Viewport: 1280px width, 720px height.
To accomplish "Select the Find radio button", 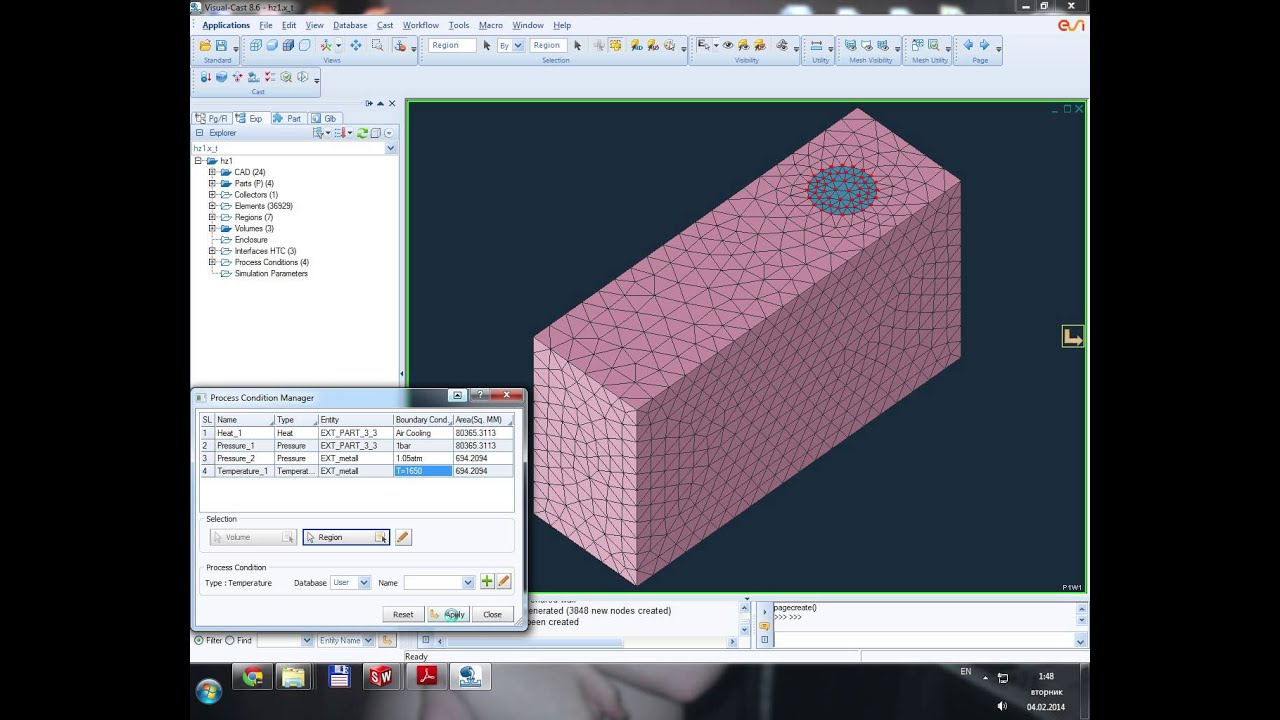I will coord(230,640).
